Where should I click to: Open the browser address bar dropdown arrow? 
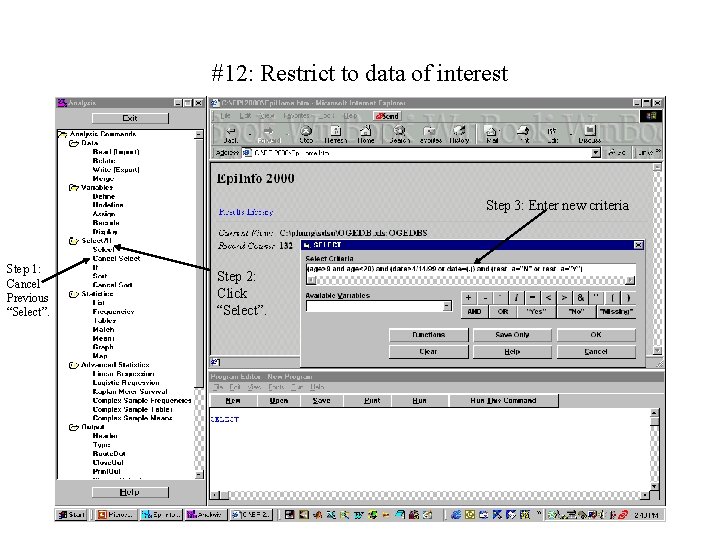(x=596, y=152)
